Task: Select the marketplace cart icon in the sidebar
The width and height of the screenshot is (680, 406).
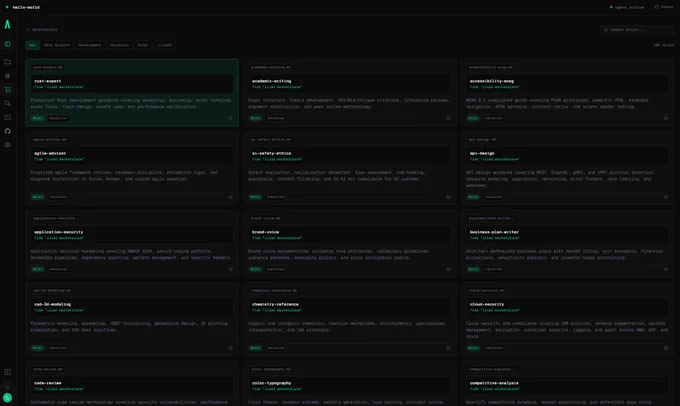Action: click(7, 90)
